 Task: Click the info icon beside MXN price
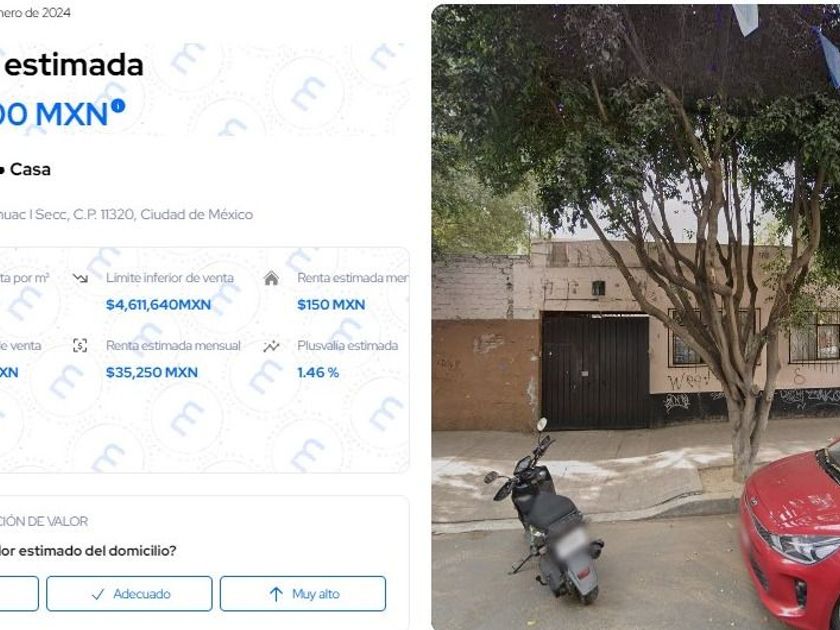click(x=118, y=106)
